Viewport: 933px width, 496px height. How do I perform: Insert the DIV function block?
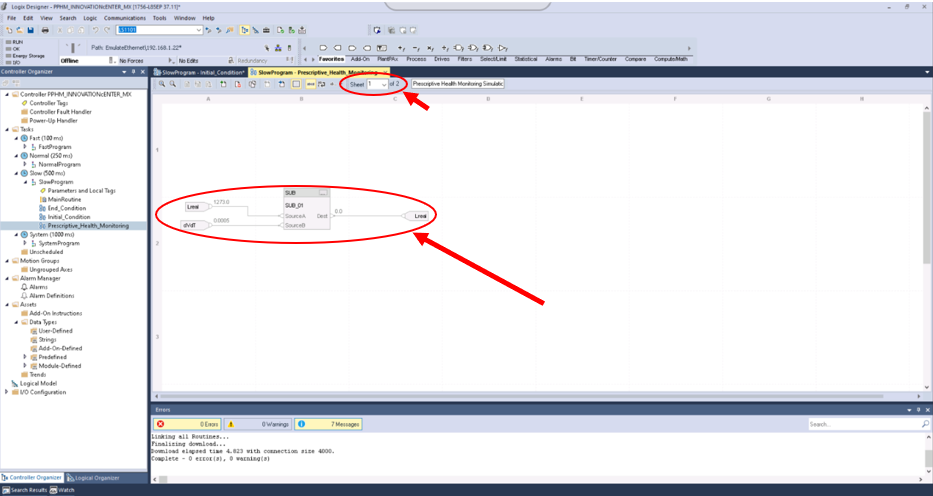[x=446, y=48]
